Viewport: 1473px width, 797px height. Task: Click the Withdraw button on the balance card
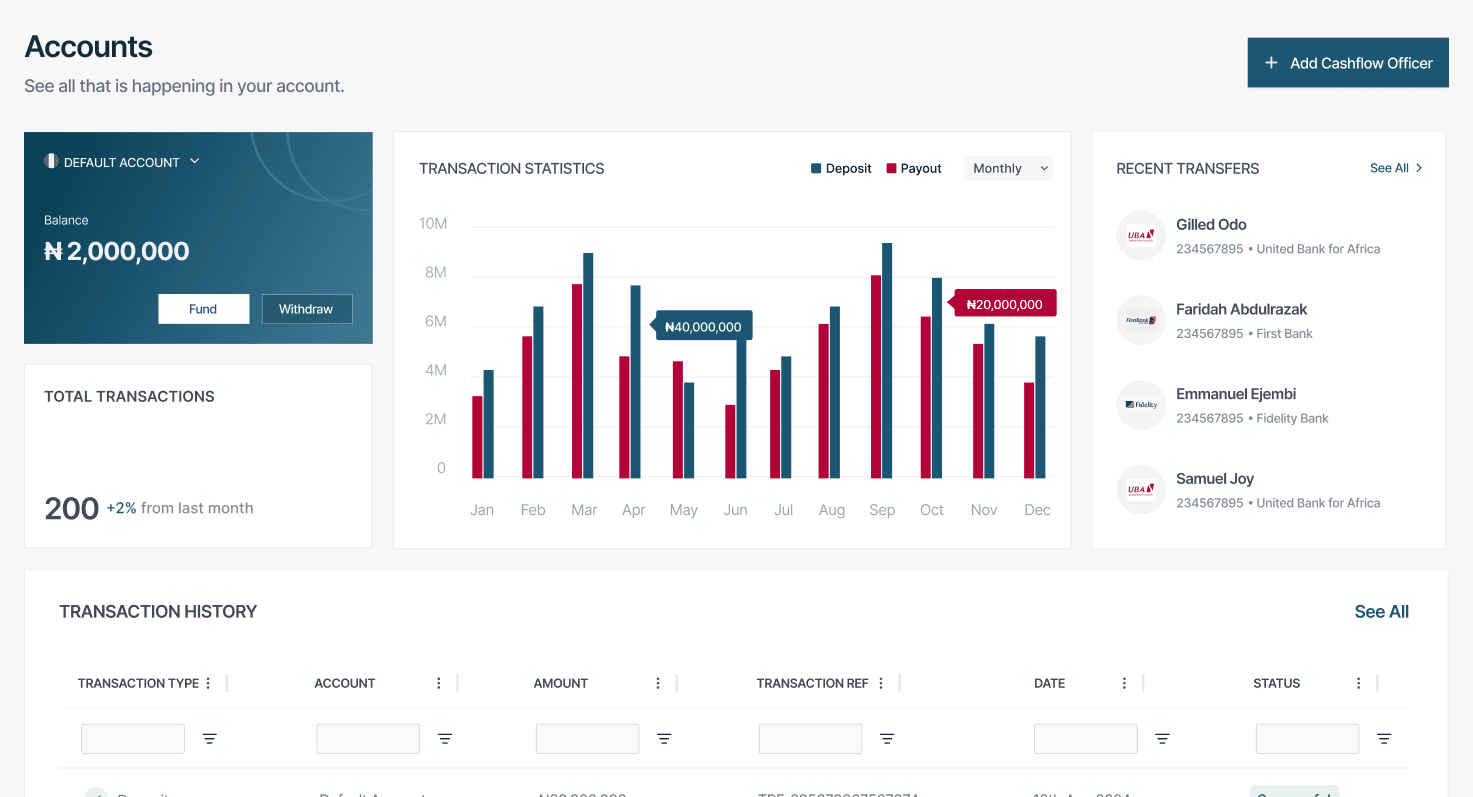point(307,308)
